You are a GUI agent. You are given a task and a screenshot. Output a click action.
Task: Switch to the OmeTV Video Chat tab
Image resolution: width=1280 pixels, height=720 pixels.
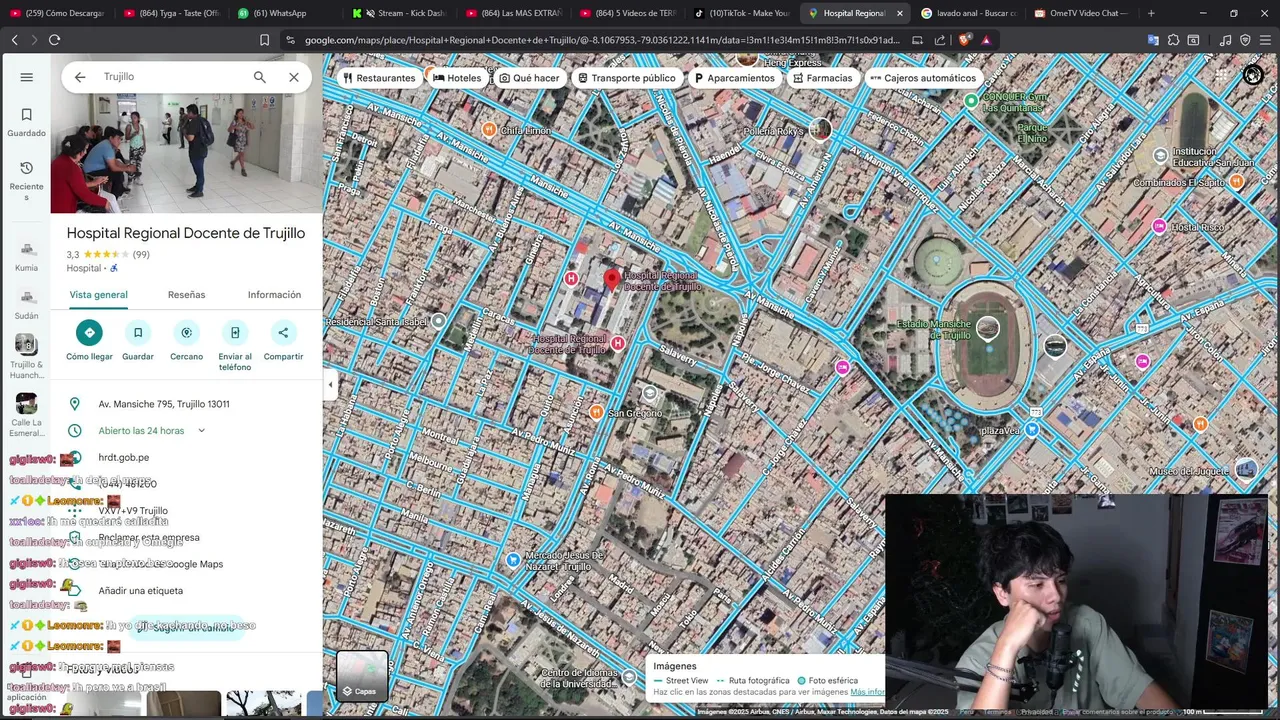point(1081,13)
